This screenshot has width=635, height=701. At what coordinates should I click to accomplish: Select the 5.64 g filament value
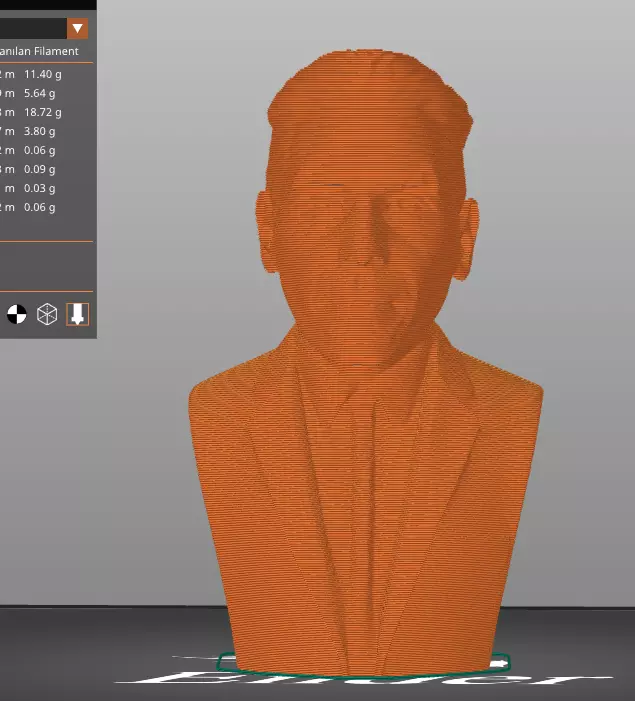coord(40,93)
